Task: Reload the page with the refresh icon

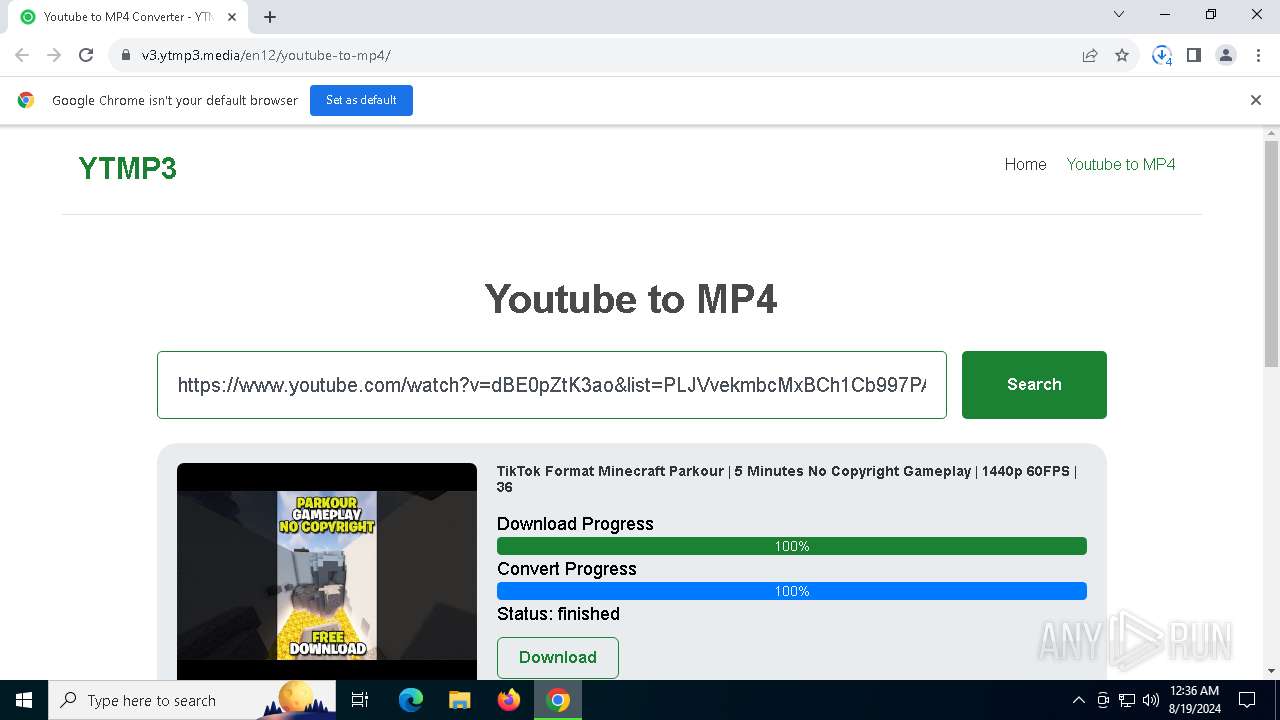Action: 86,55
